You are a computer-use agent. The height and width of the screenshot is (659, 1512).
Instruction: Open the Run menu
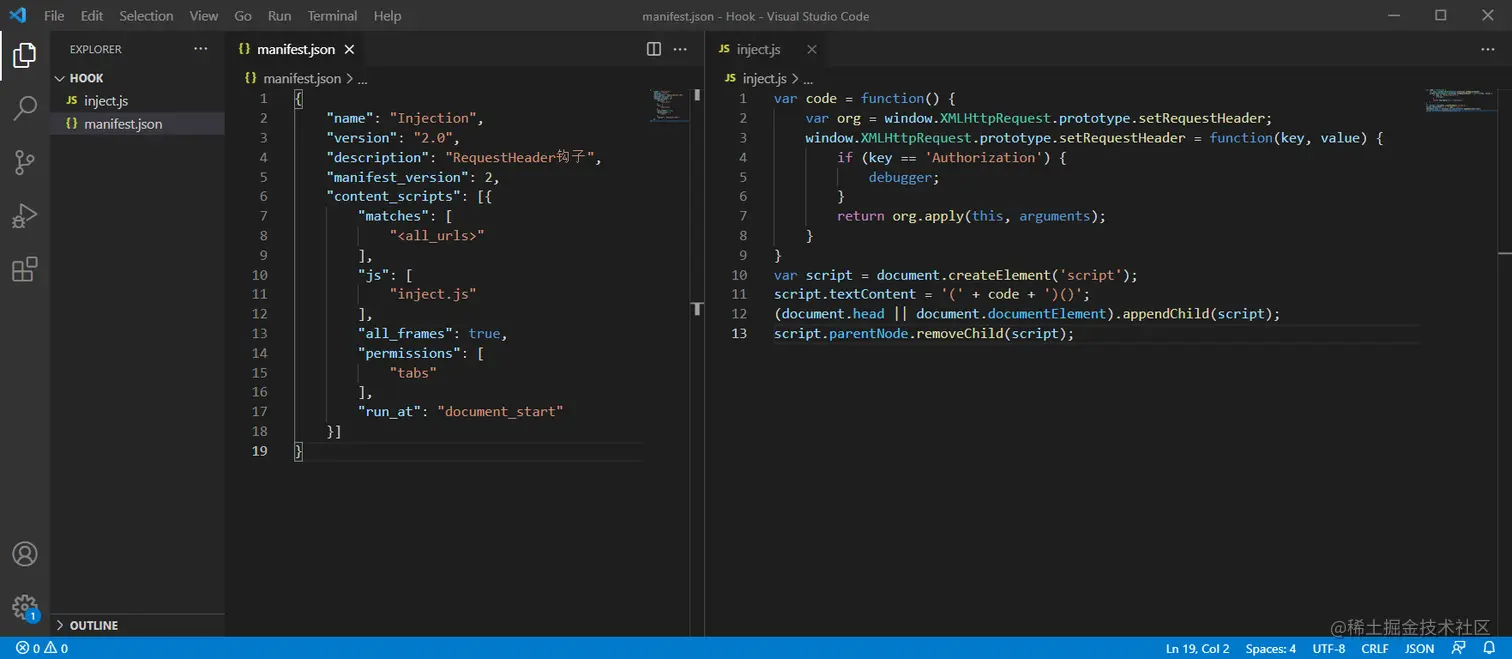click(x=280, y=16)
